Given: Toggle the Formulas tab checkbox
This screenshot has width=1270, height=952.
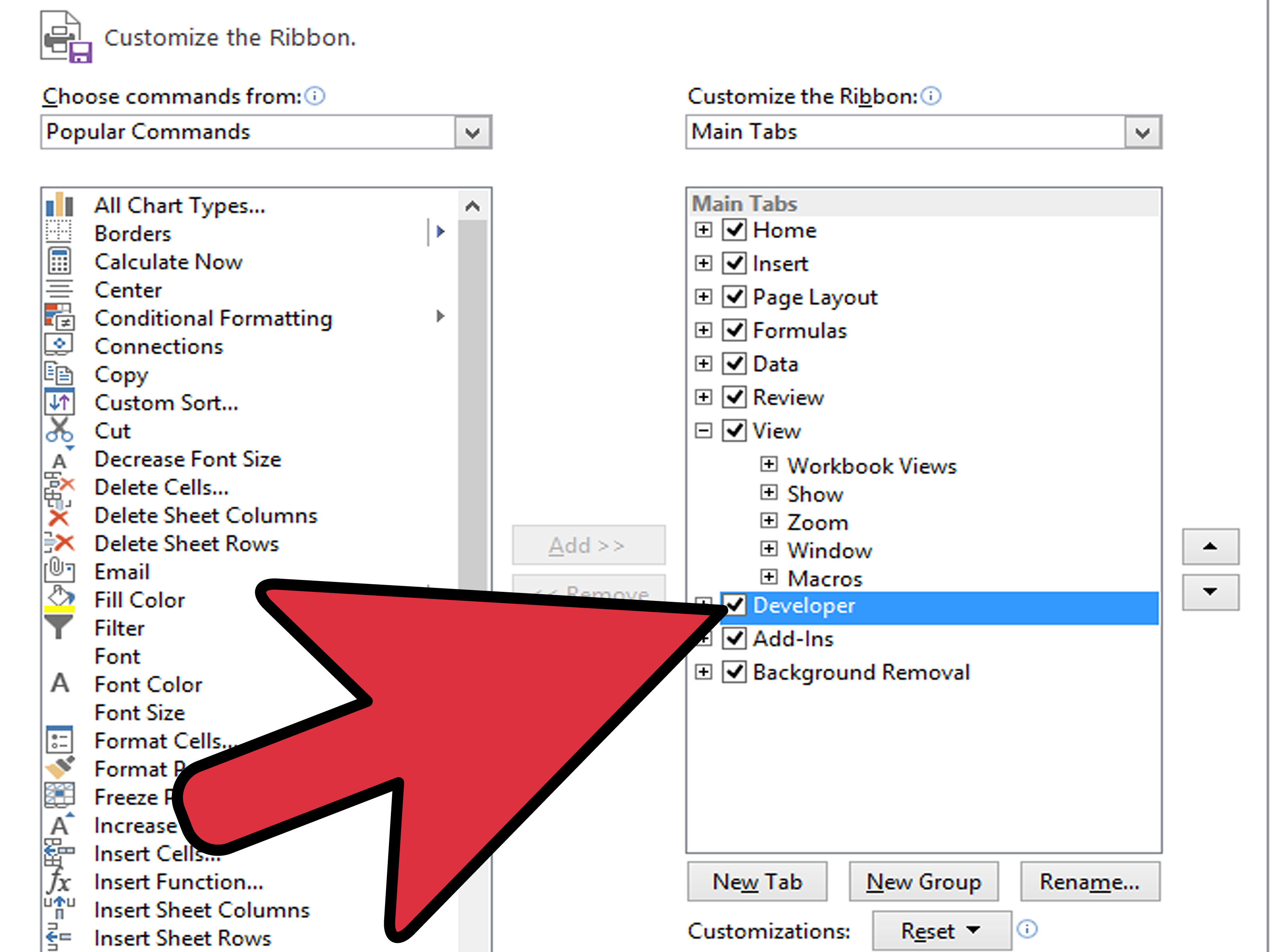Looking at the screenshot, I should 734,330.
